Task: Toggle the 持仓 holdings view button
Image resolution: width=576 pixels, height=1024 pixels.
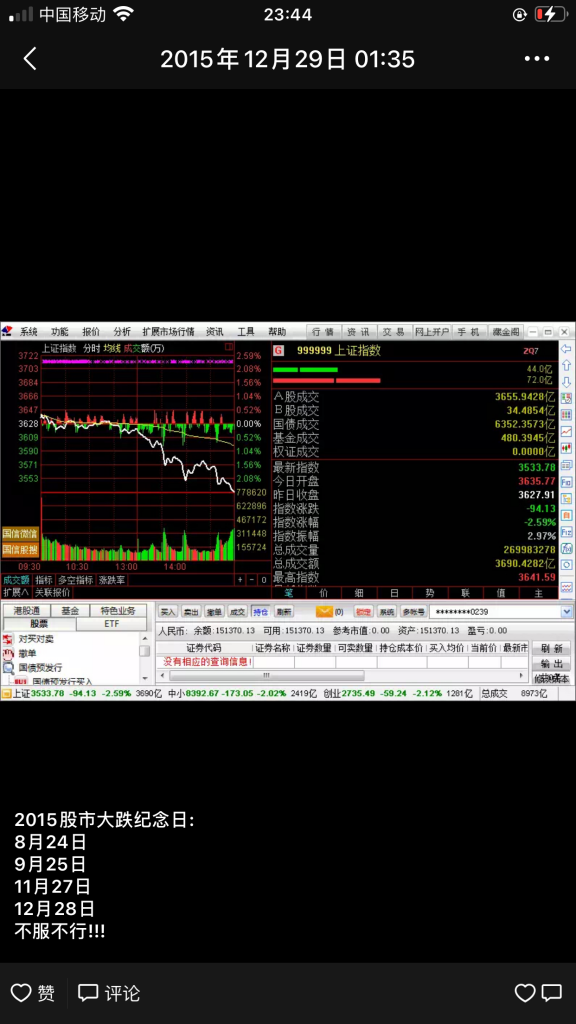Action: (260, 612)
